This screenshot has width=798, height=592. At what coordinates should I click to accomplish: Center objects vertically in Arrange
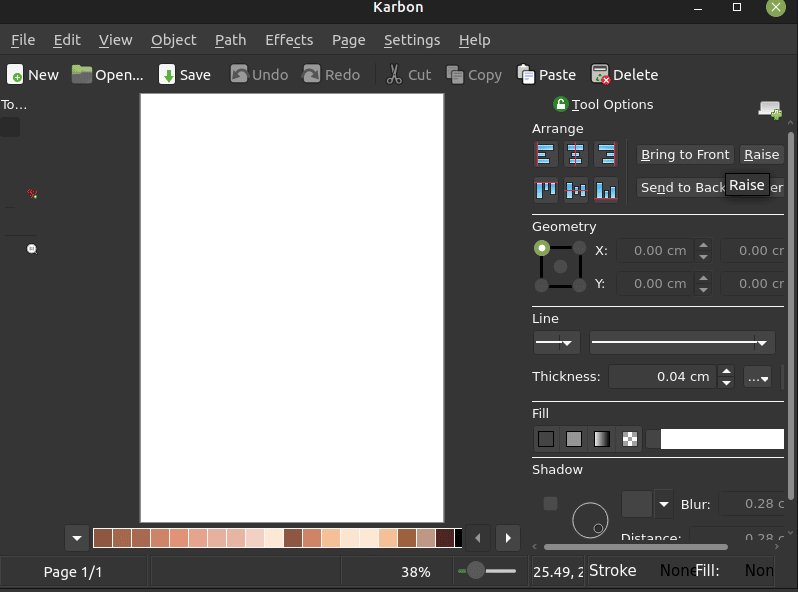click(x=575, y=190)
